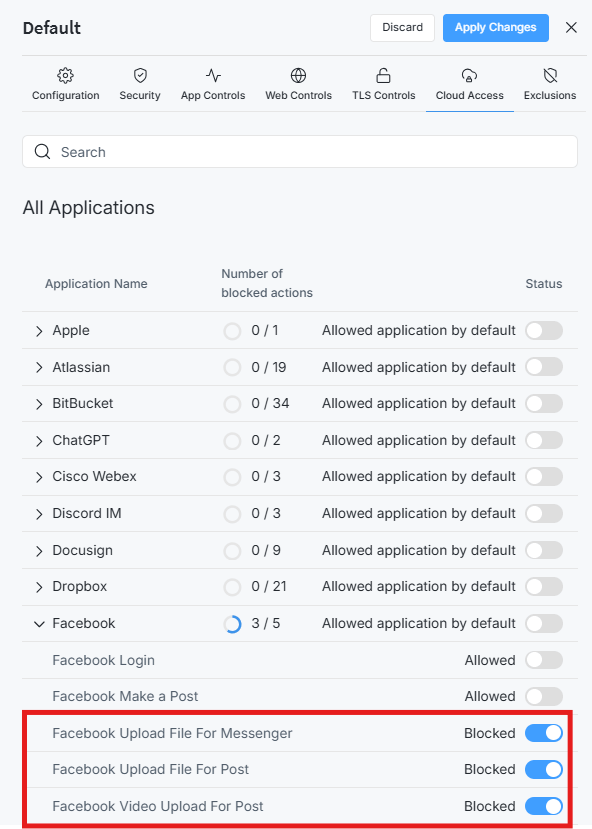Open the TLS Controls tab

[384, 84]
